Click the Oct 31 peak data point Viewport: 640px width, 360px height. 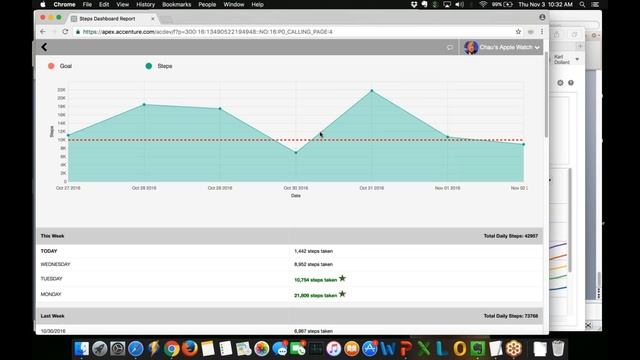click(372, 91)
